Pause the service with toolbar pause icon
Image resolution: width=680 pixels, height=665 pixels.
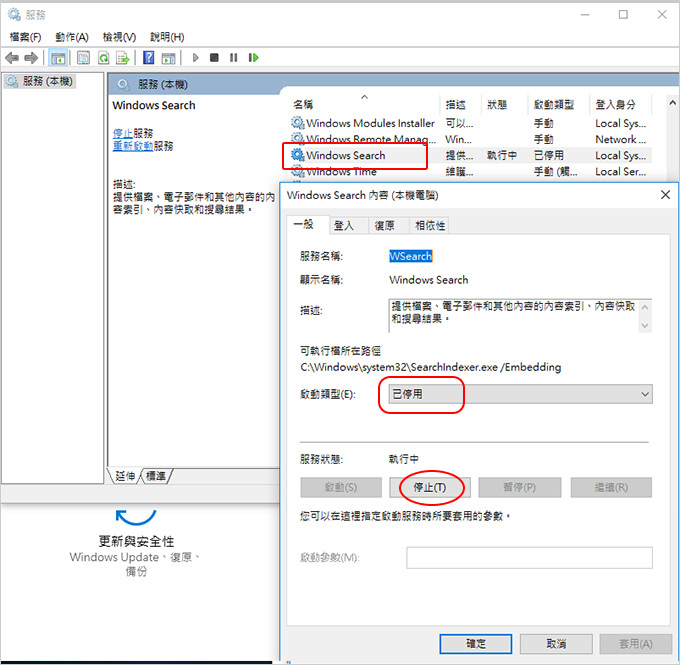point(233,58)
